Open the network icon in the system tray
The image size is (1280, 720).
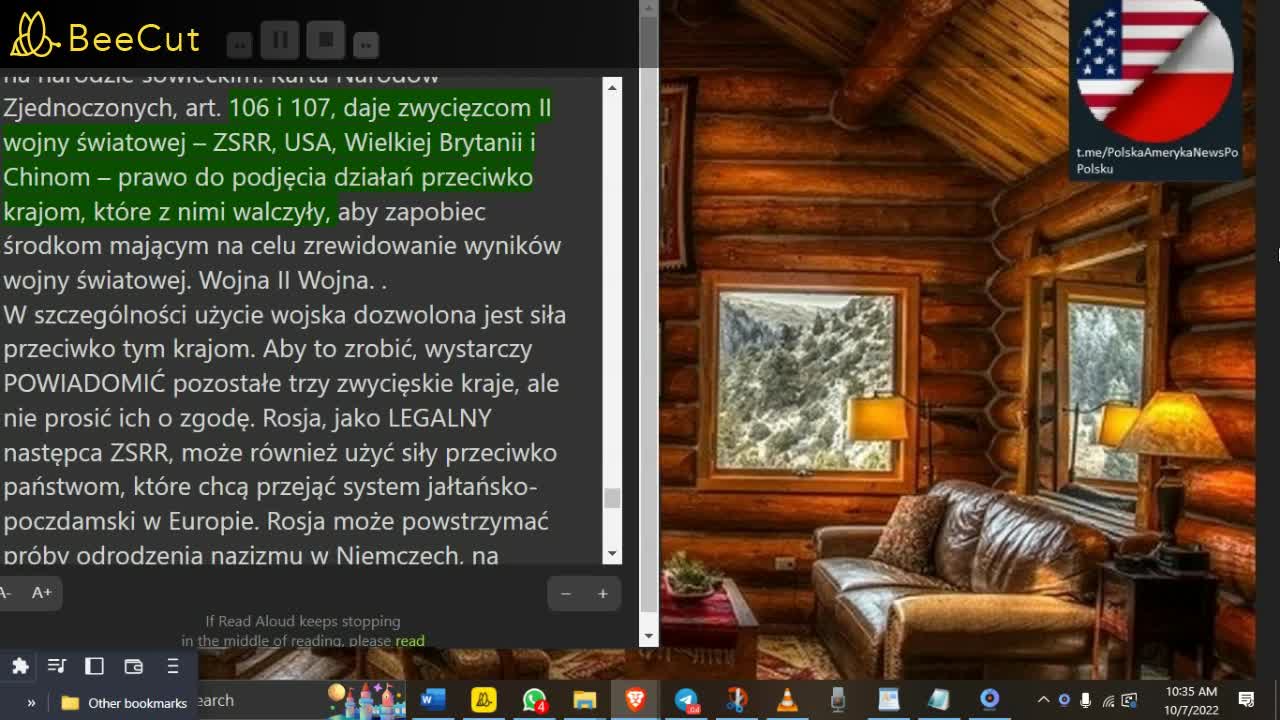(1108, 700)
